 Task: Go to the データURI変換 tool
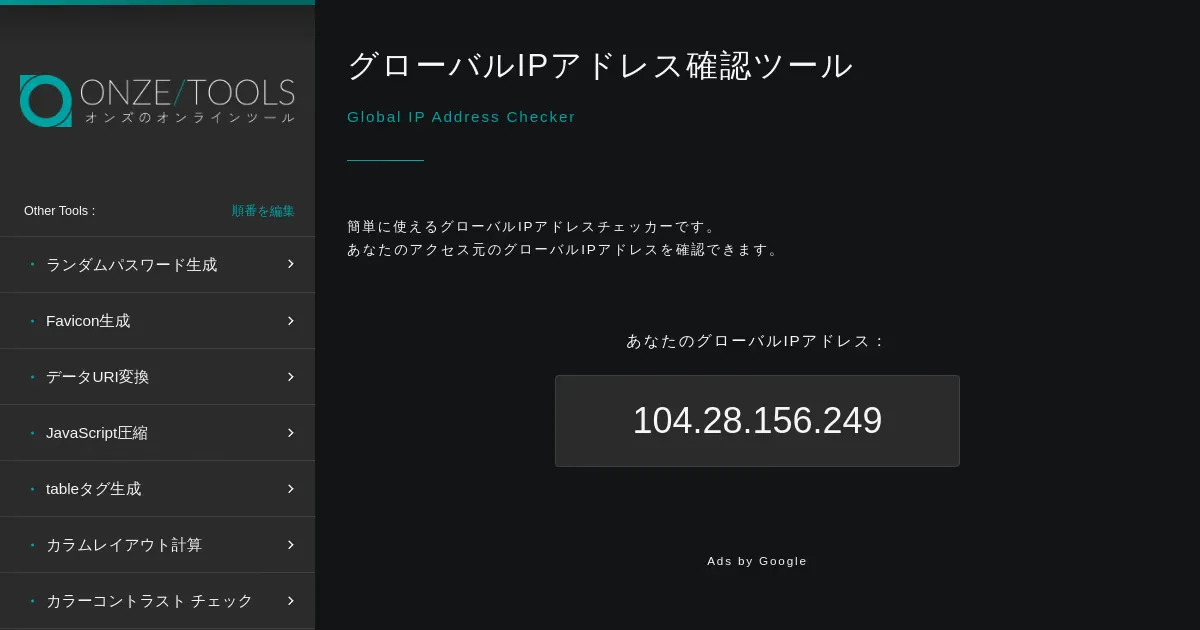tap(97, 377)
